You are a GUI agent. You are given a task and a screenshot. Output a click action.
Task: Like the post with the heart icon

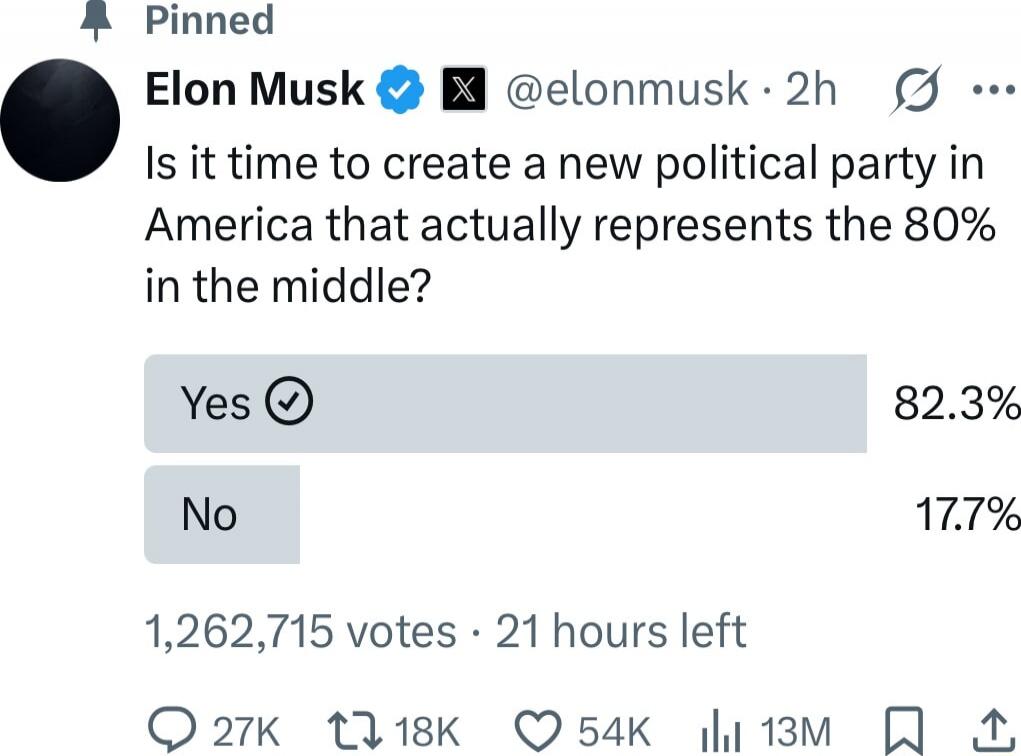(x=538, y=731)
